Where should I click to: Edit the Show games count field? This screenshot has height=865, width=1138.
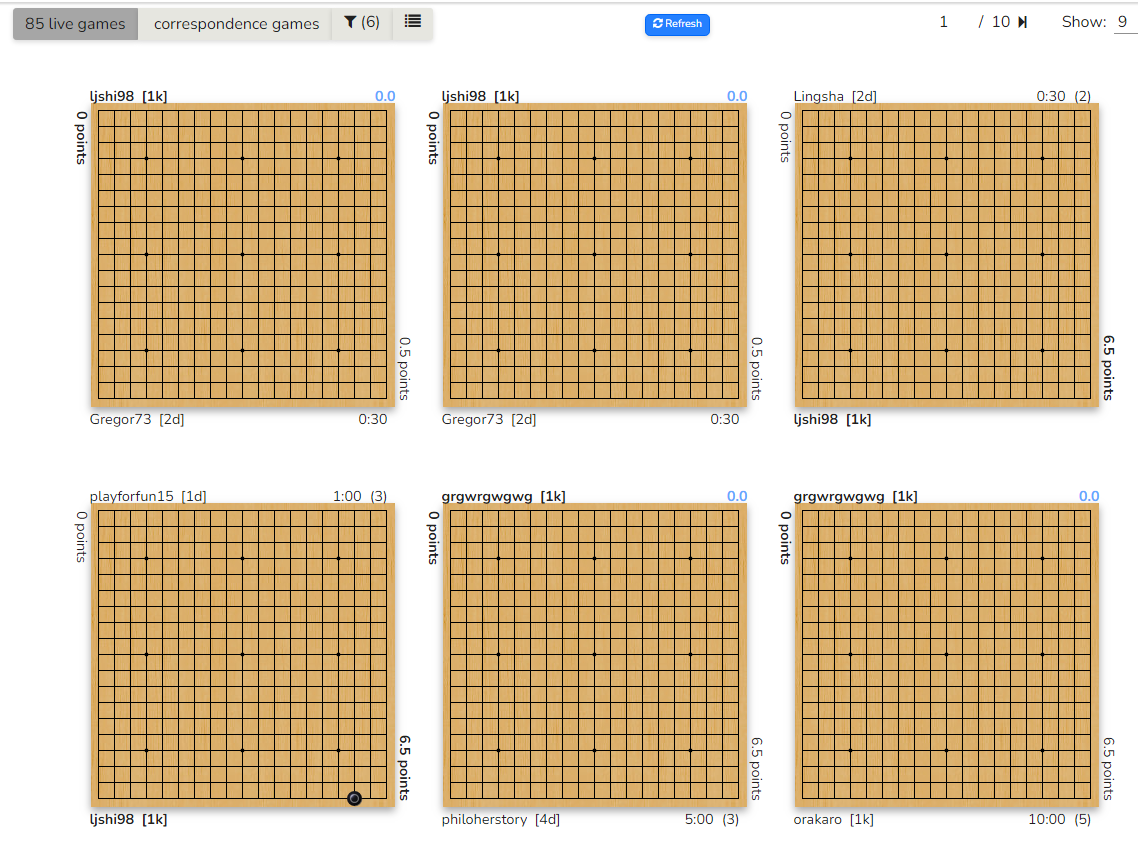click(x=1124, y=22)
